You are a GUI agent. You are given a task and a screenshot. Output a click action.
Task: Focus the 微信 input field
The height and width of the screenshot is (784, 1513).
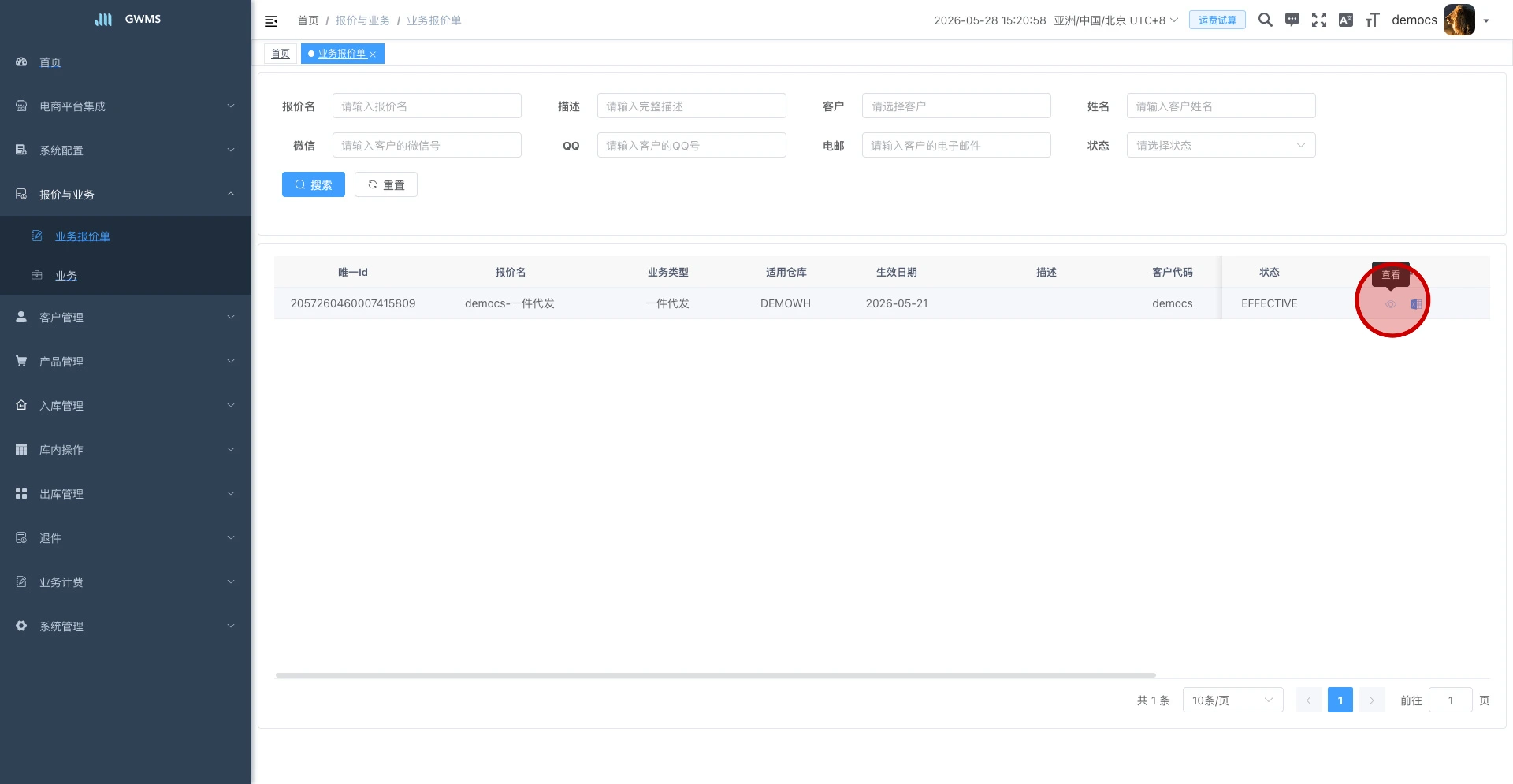pos(427,145)
